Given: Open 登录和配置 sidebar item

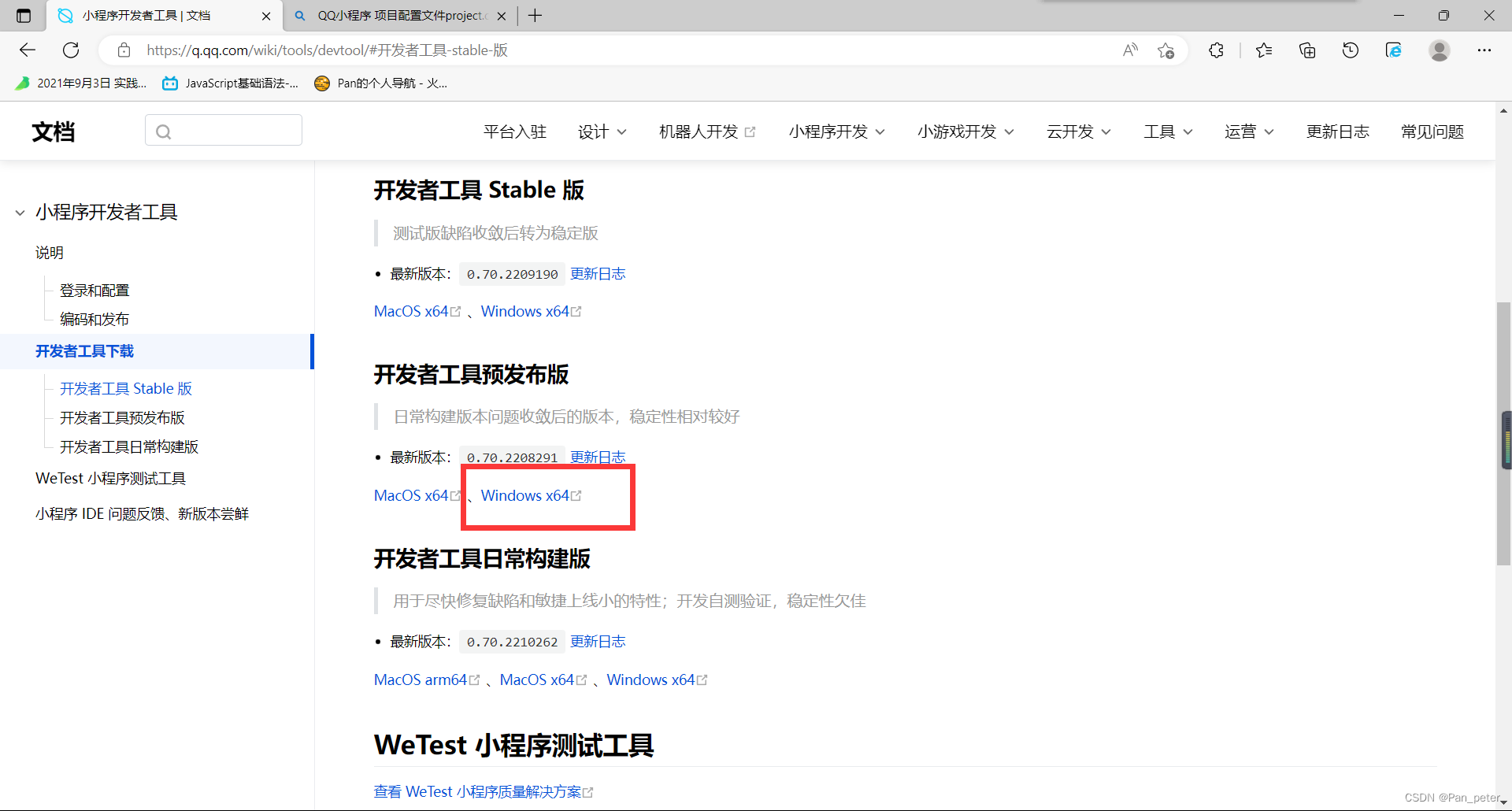Looking at the screenshot, I should (x=94, y=291).
